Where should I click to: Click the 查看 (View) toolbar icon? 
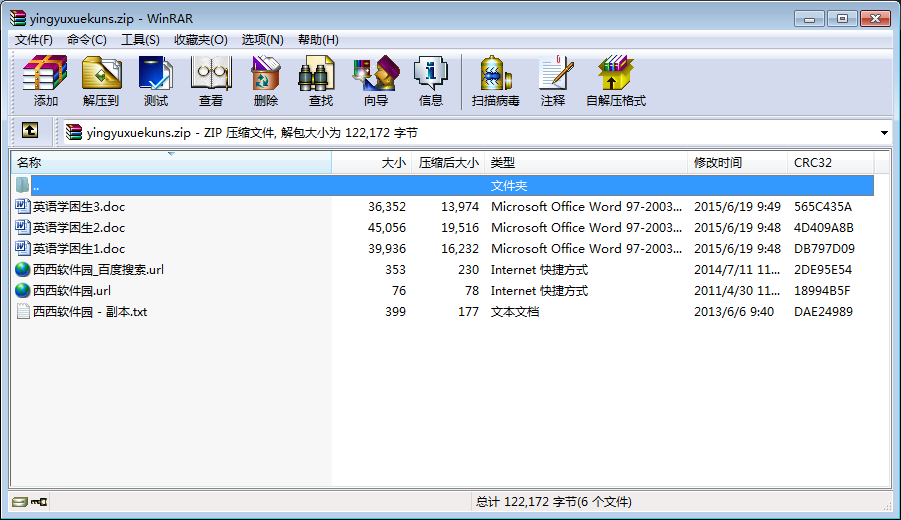click(211, 74)
